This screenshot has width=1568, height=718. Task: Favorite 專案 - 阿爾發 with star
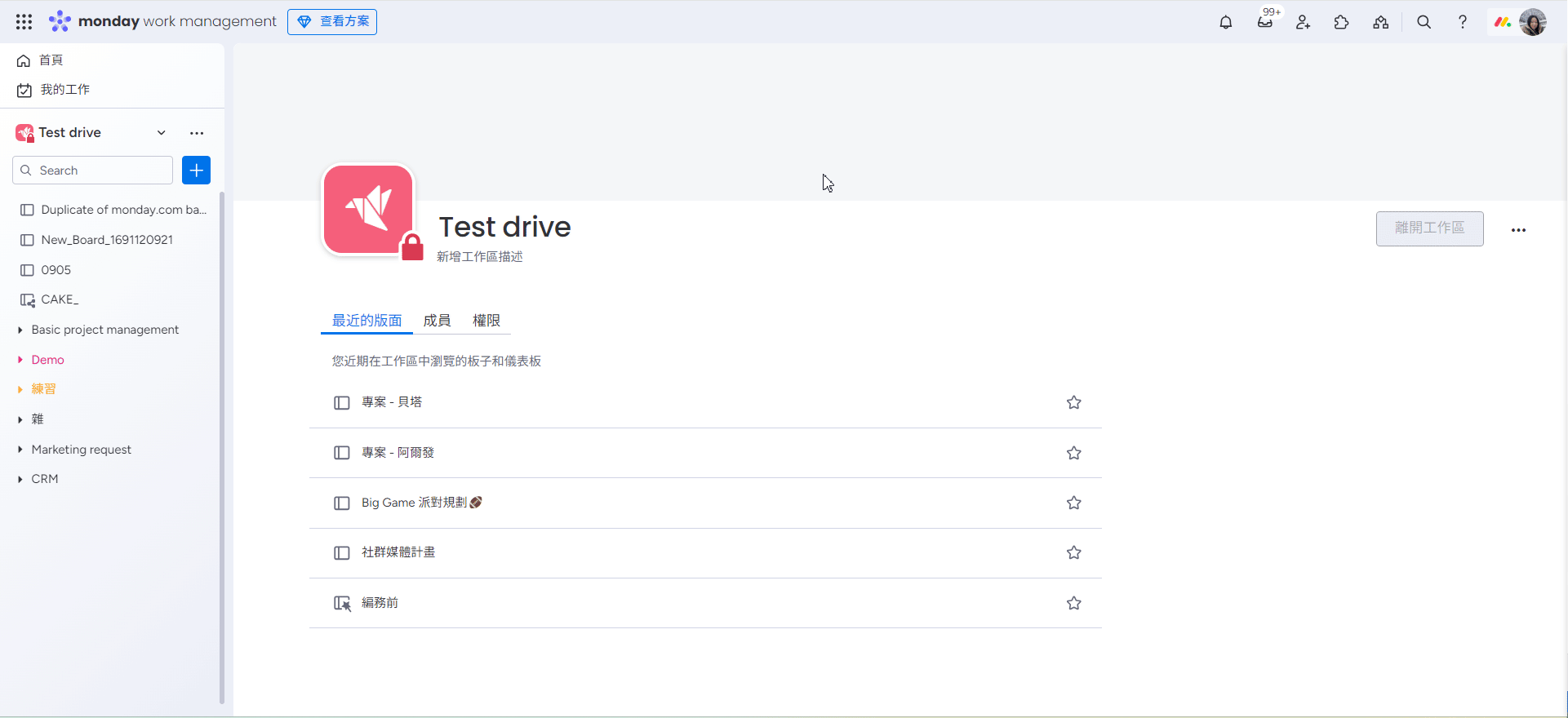pos(1073,453)
